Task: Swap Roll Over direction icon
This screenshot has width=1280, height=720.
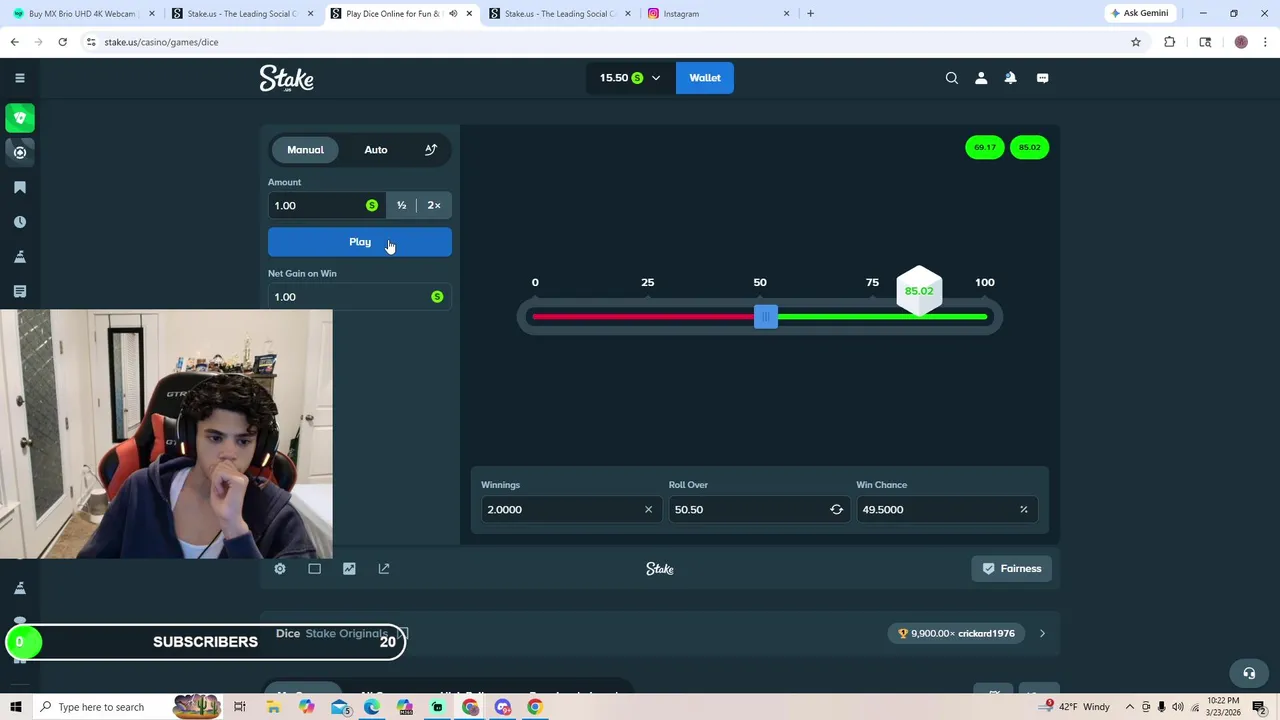Action: tap(836, 510)
